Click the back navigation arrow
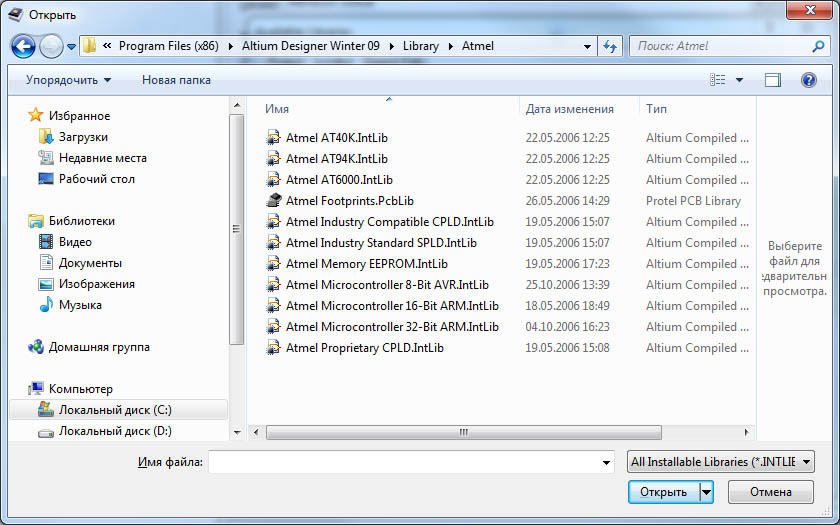Viewport: 840px width, 525px height. 24,46
